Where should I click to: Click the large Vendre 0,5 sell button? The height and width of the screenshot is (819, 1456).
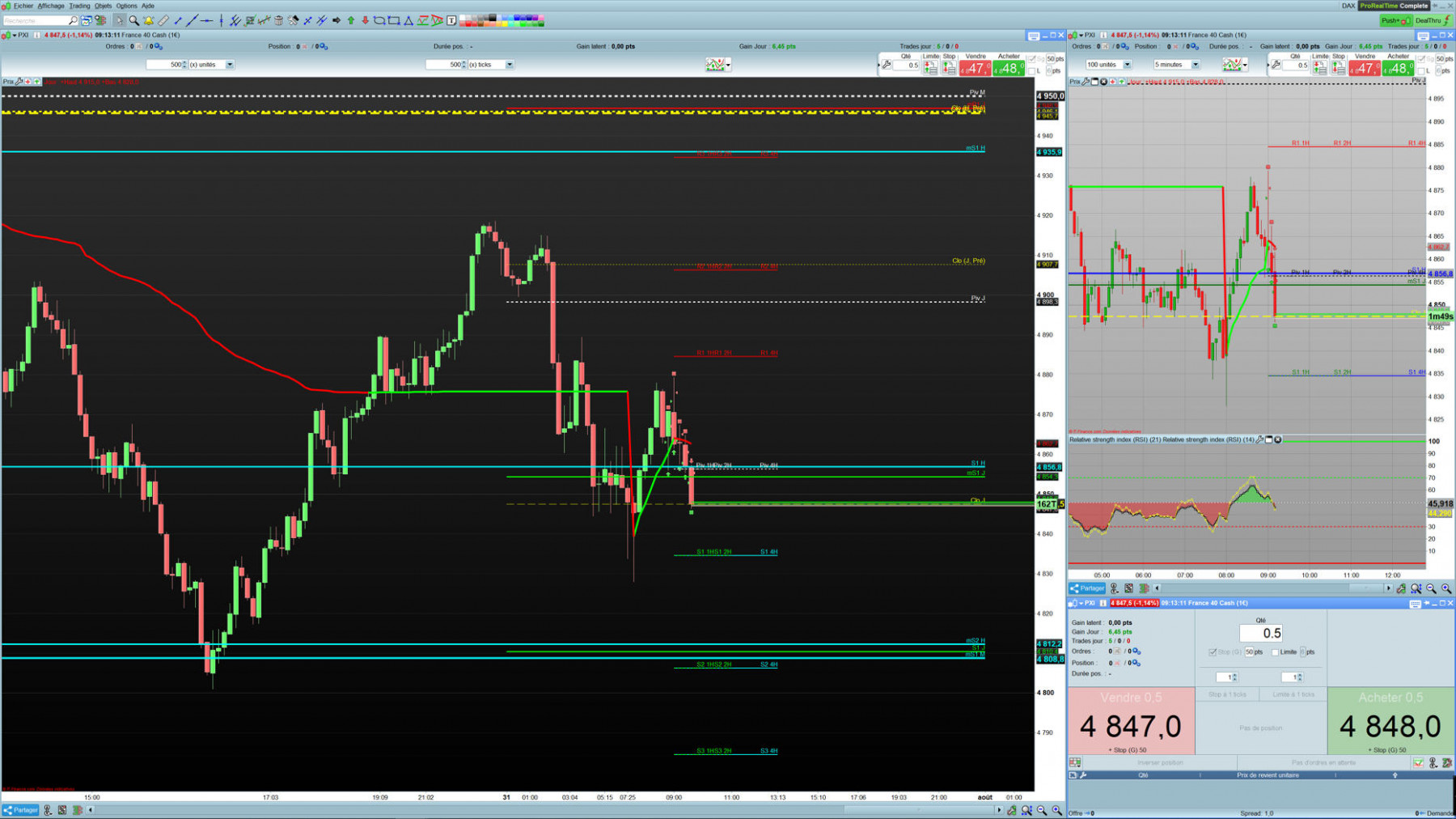click(1131, 721)
